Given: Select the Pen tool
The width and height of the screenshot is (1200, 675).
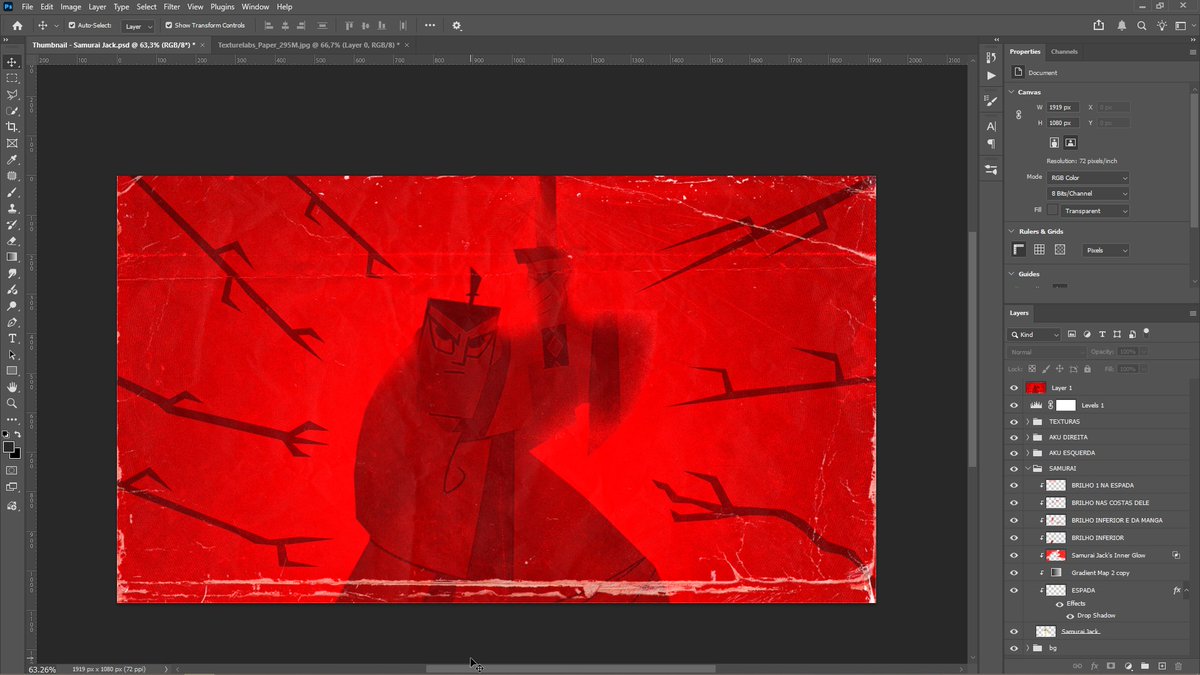Looking at the screenshot, I should click(12, 322).
